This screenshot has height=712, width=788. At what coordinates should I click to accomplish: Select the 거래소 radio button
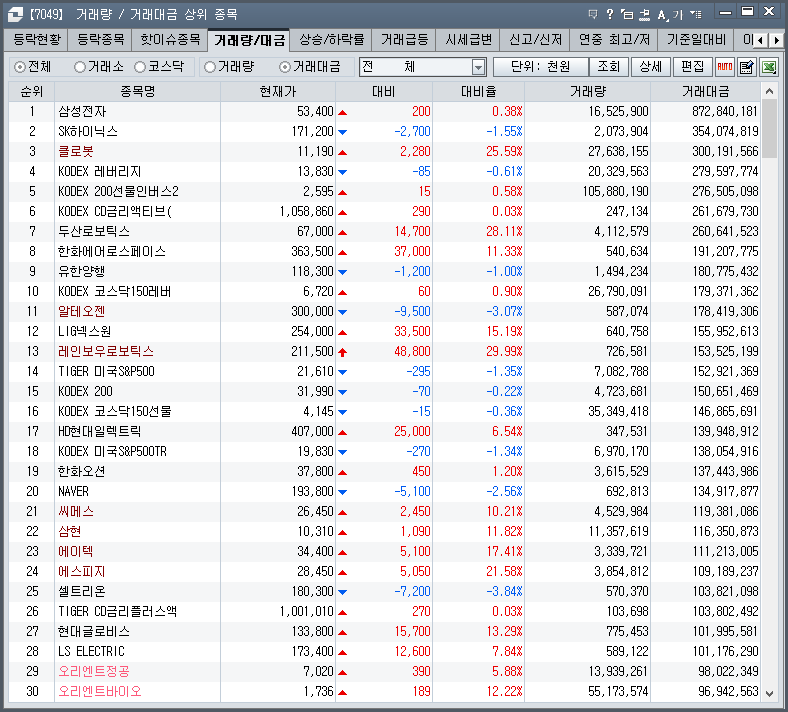[x=98, y=67]
